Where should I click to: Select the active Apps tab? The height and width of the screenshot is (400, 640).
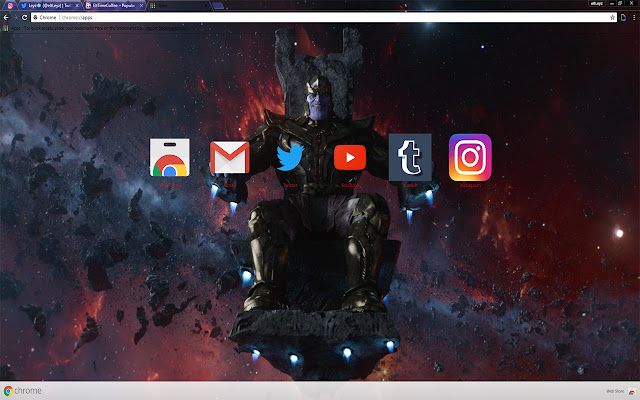click(178, 6)
